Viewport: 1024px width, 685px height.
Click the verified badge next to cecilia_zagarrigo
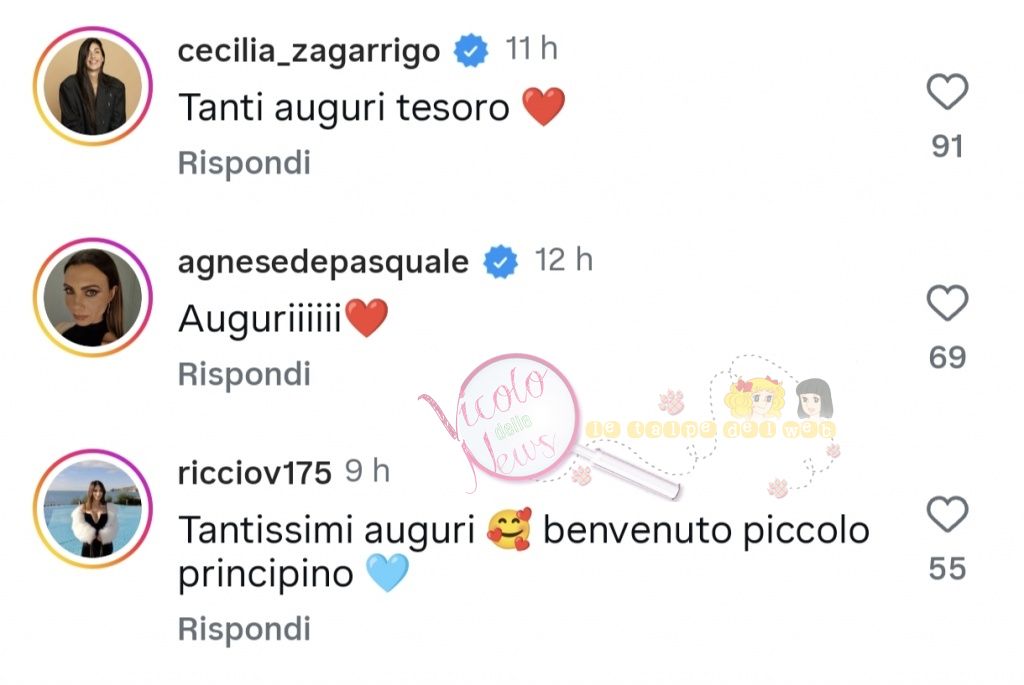(x=472, y=51)
